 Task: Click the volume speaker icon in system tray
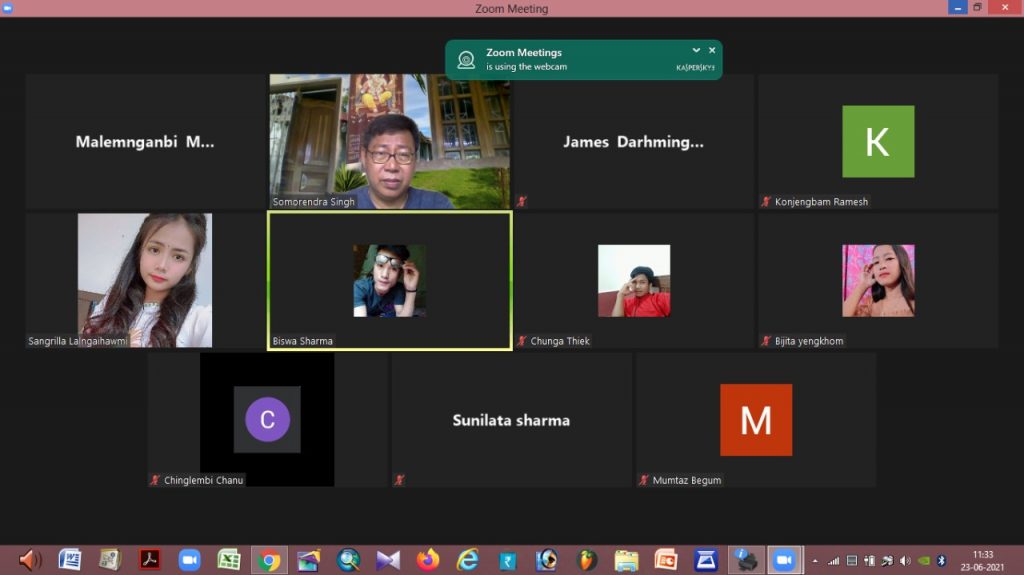(905, 561)
